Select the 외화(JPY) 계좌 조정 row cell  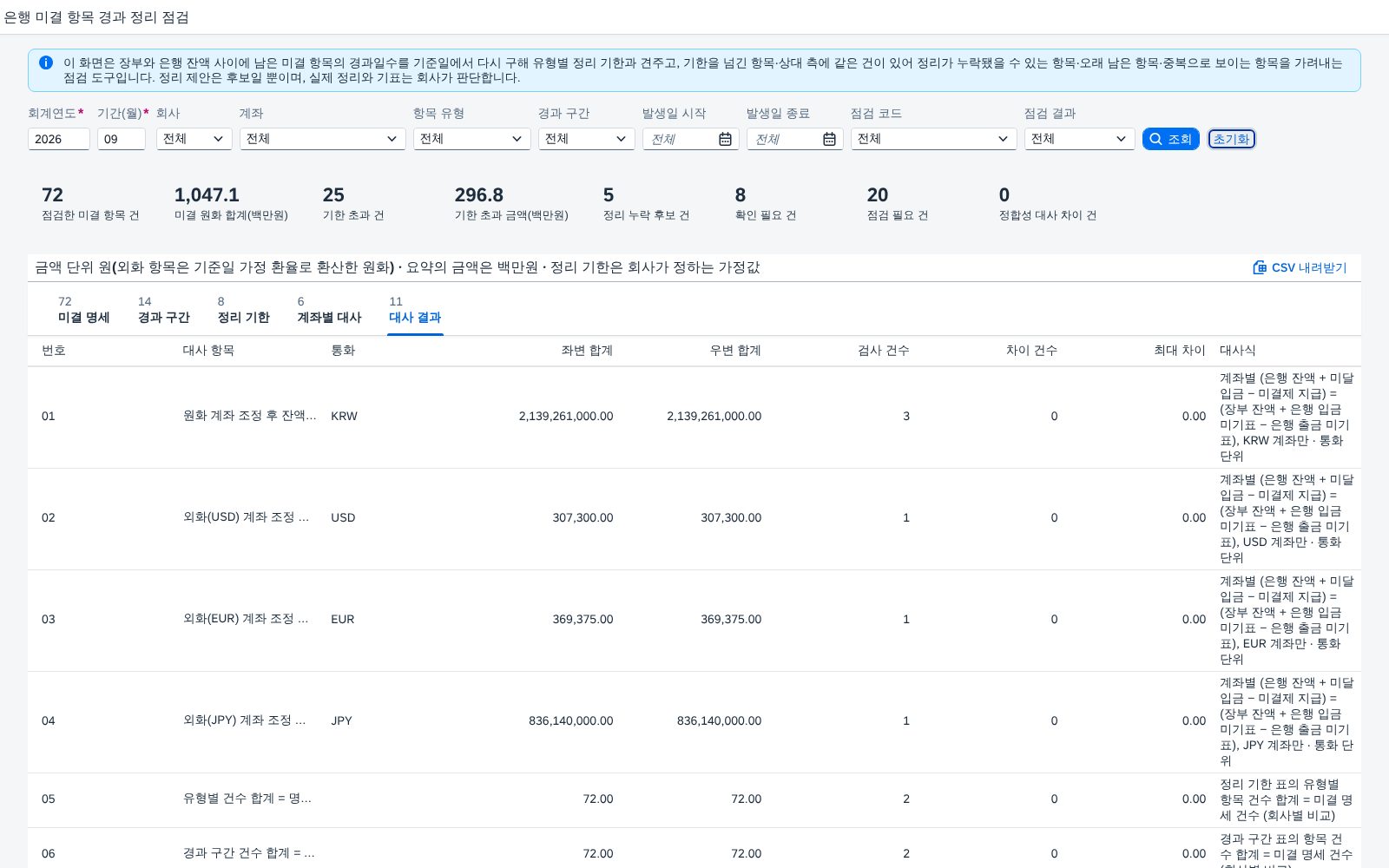click(245, 720)
